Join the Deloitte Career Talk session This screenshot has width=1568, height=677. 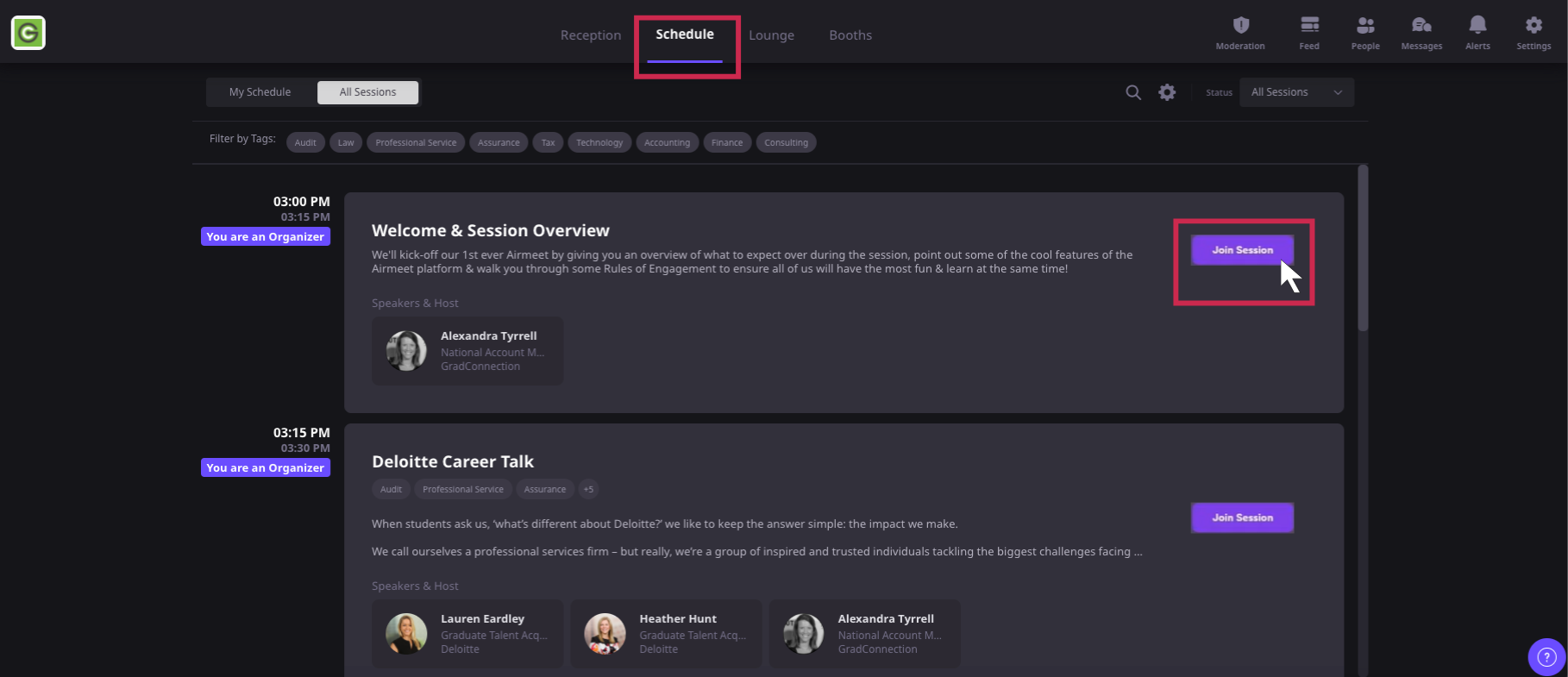tap(1242, 517)
